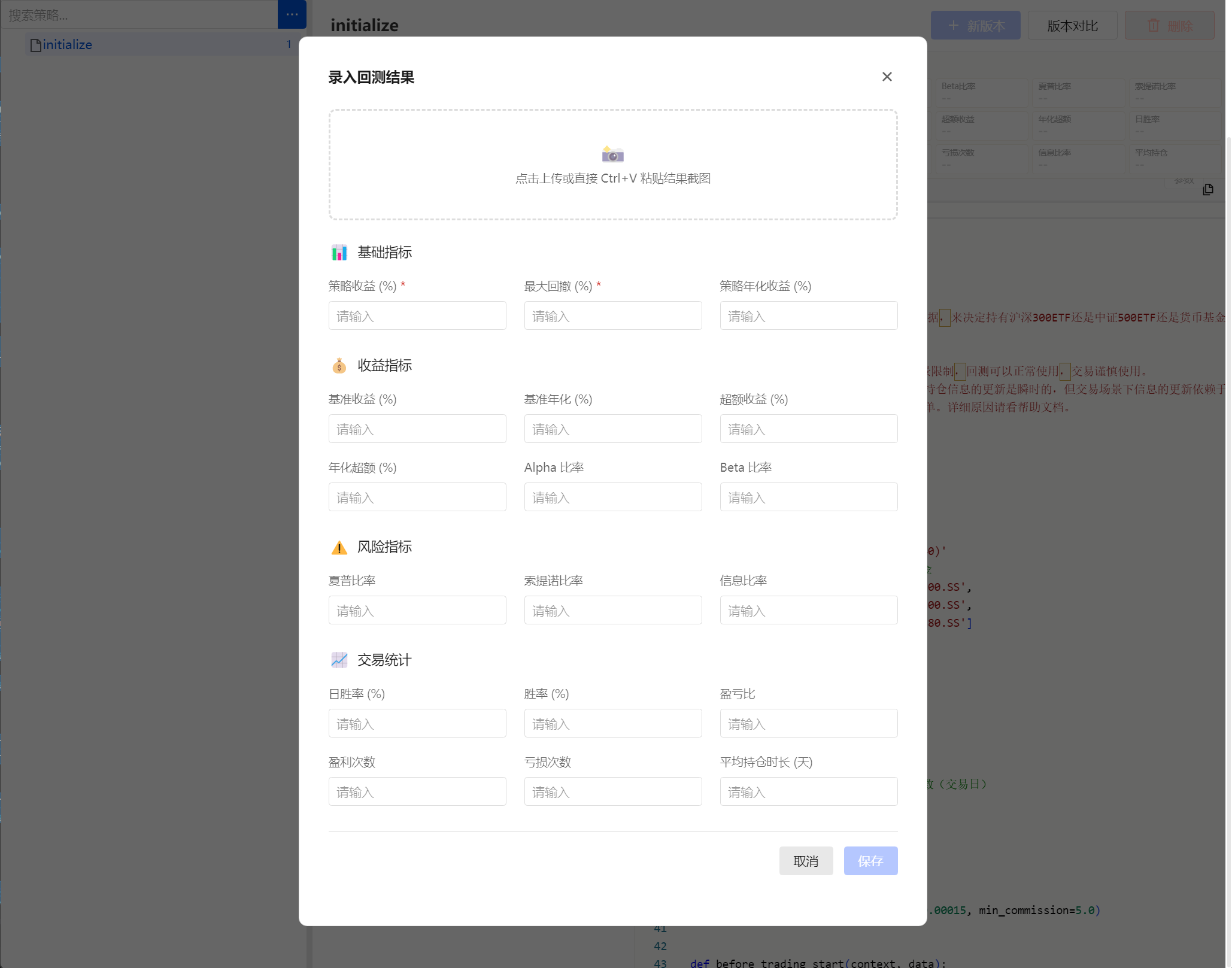Click the line chart icon for 交易统计
1232x968 pixels.
point(339,660)
